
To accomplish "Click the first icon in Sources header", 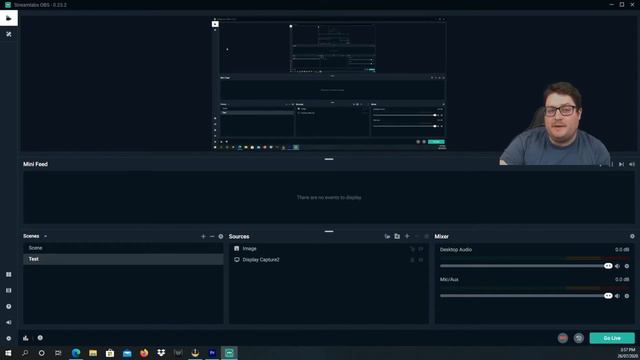I will click(387, 236).
